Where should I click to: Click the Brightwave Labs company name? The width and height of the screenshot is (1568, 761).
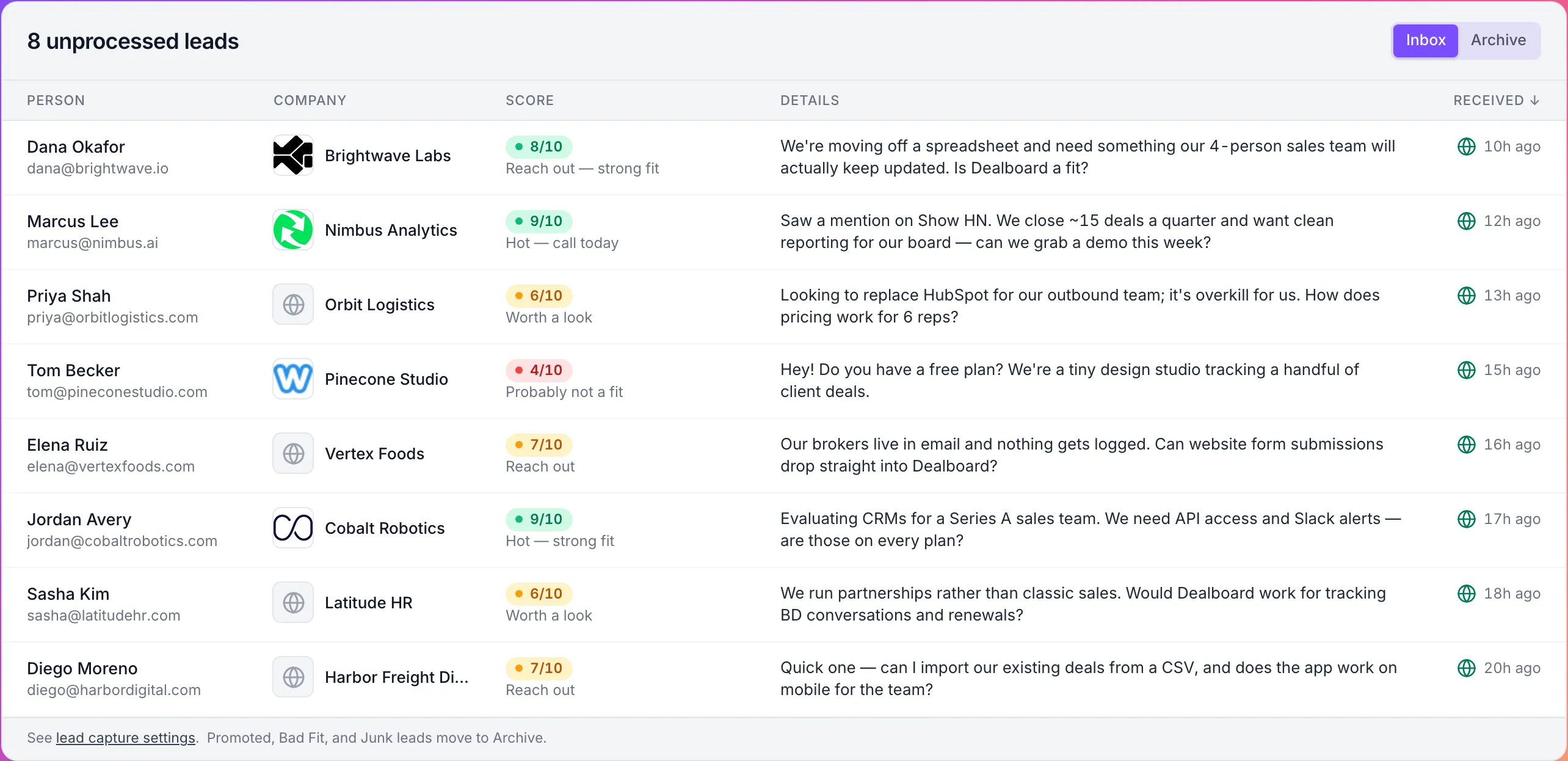388,156
